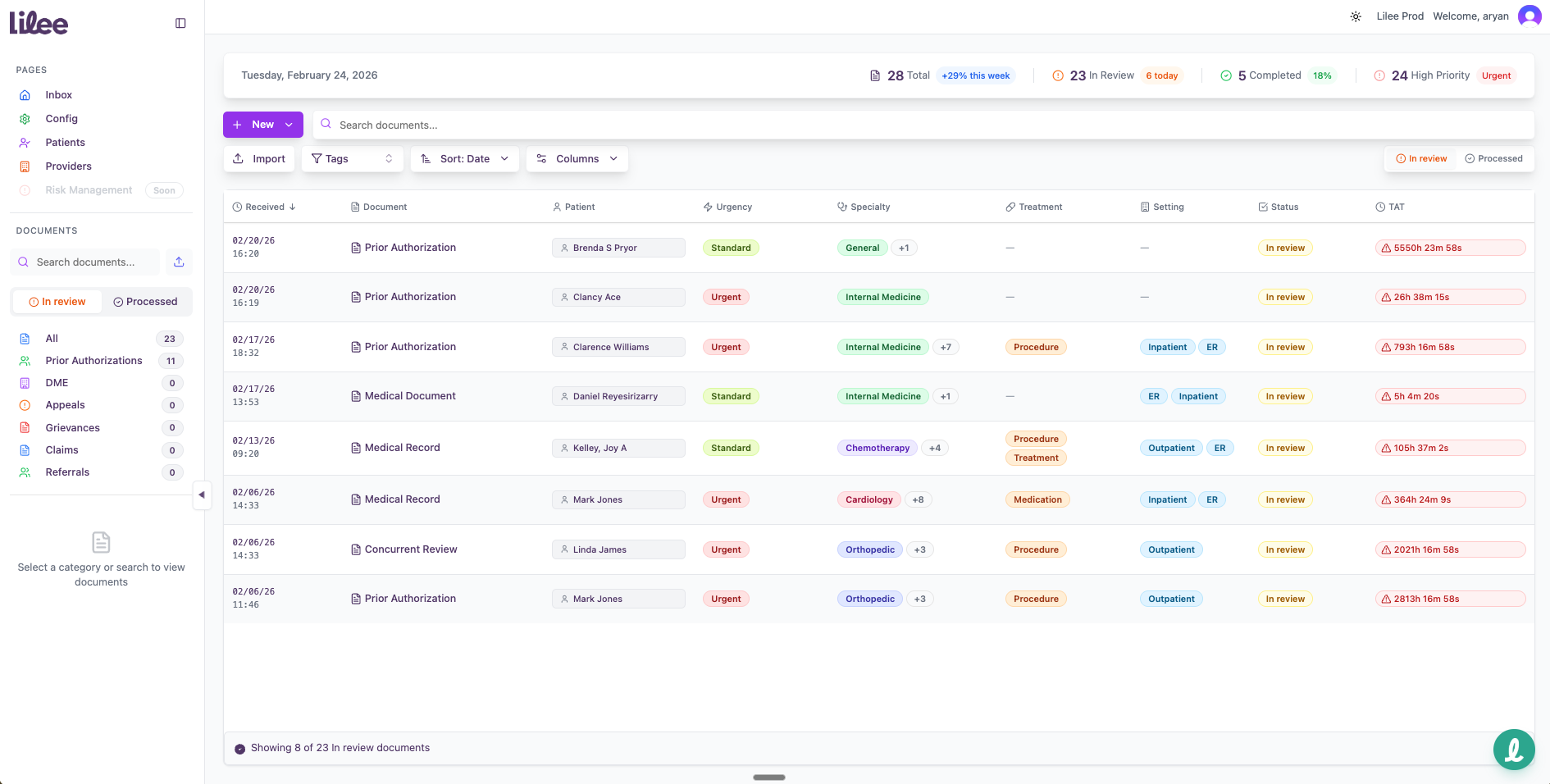Open Inbox from the home icon
1550x784 pixels.
(25, 95)
